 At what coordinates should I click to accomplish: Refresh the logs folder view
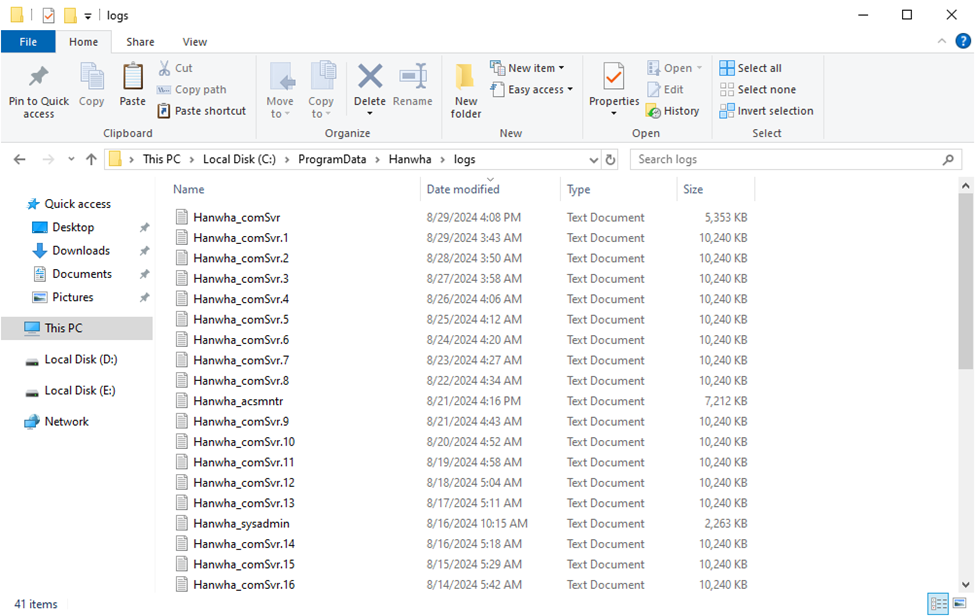pyautogui.click(x=611, y=159)
